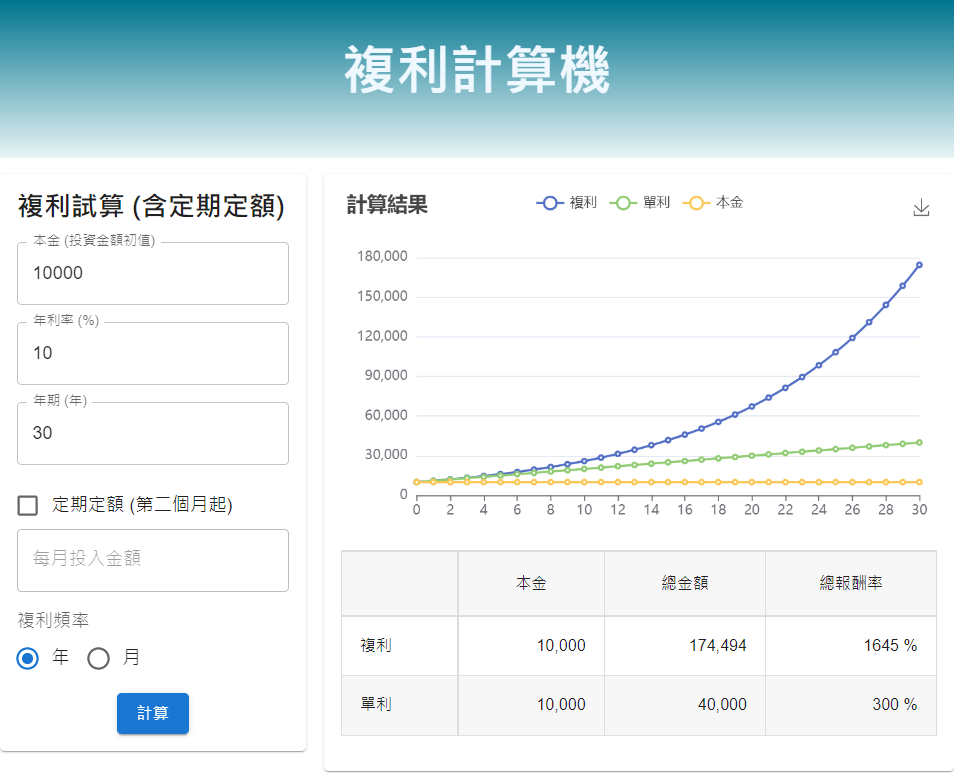Click the compound line point at year 30

919,265
